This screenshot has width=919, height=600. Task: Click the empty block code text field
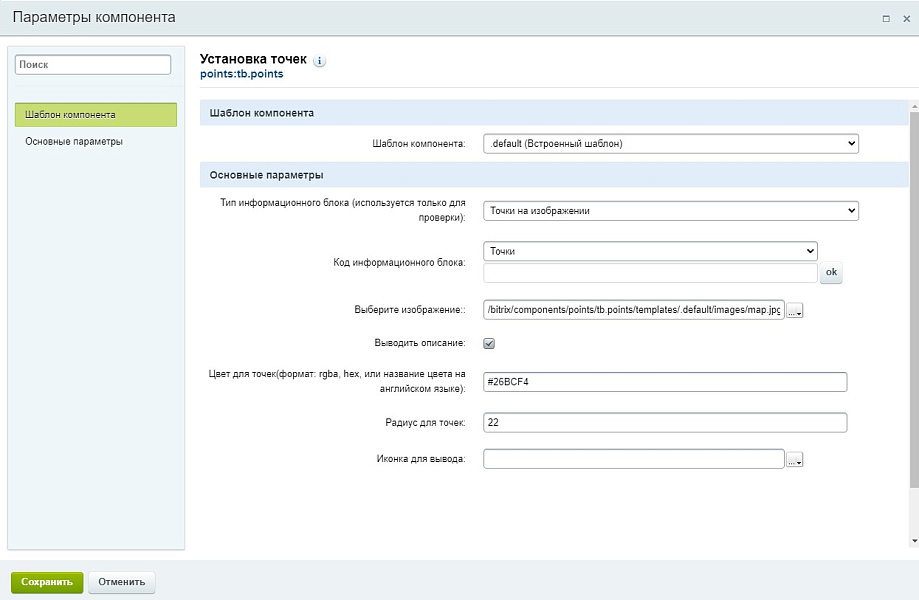tap(650, 273)
